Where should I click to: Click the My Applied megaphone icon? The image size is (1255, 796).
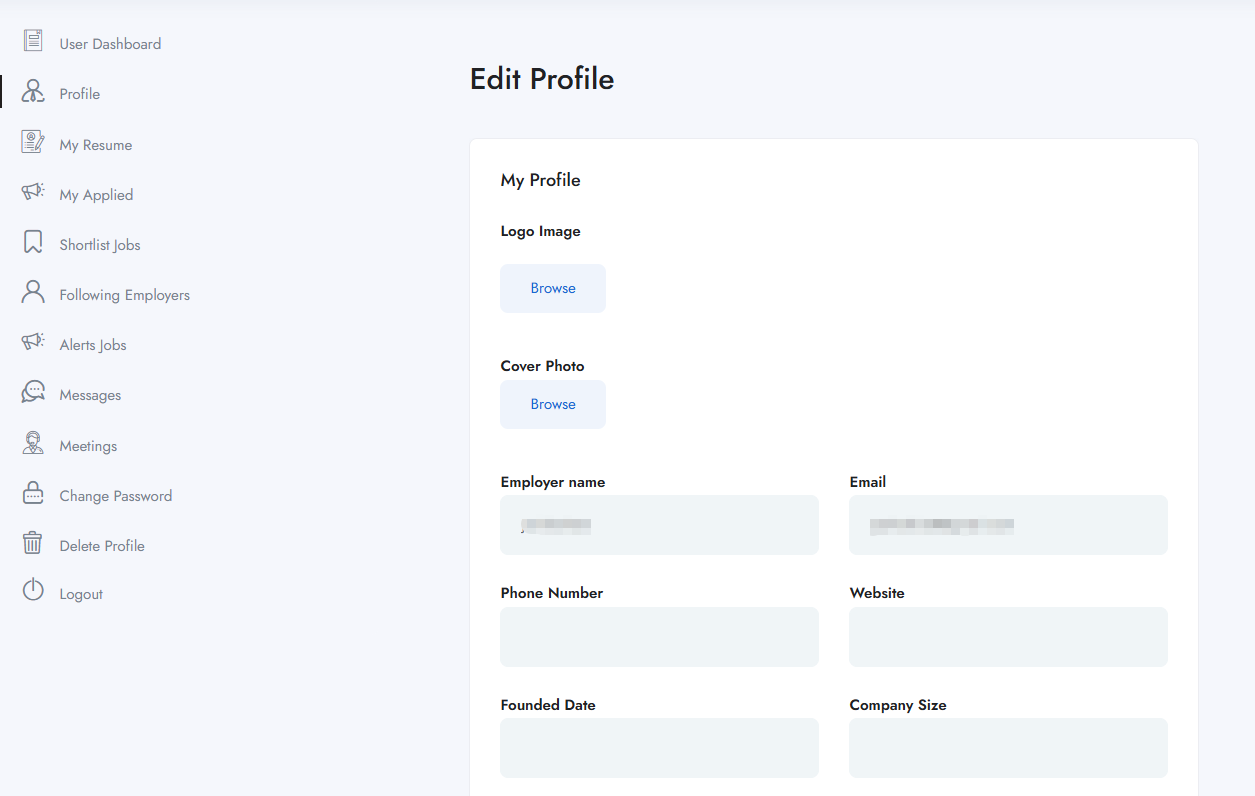(33, 192)
